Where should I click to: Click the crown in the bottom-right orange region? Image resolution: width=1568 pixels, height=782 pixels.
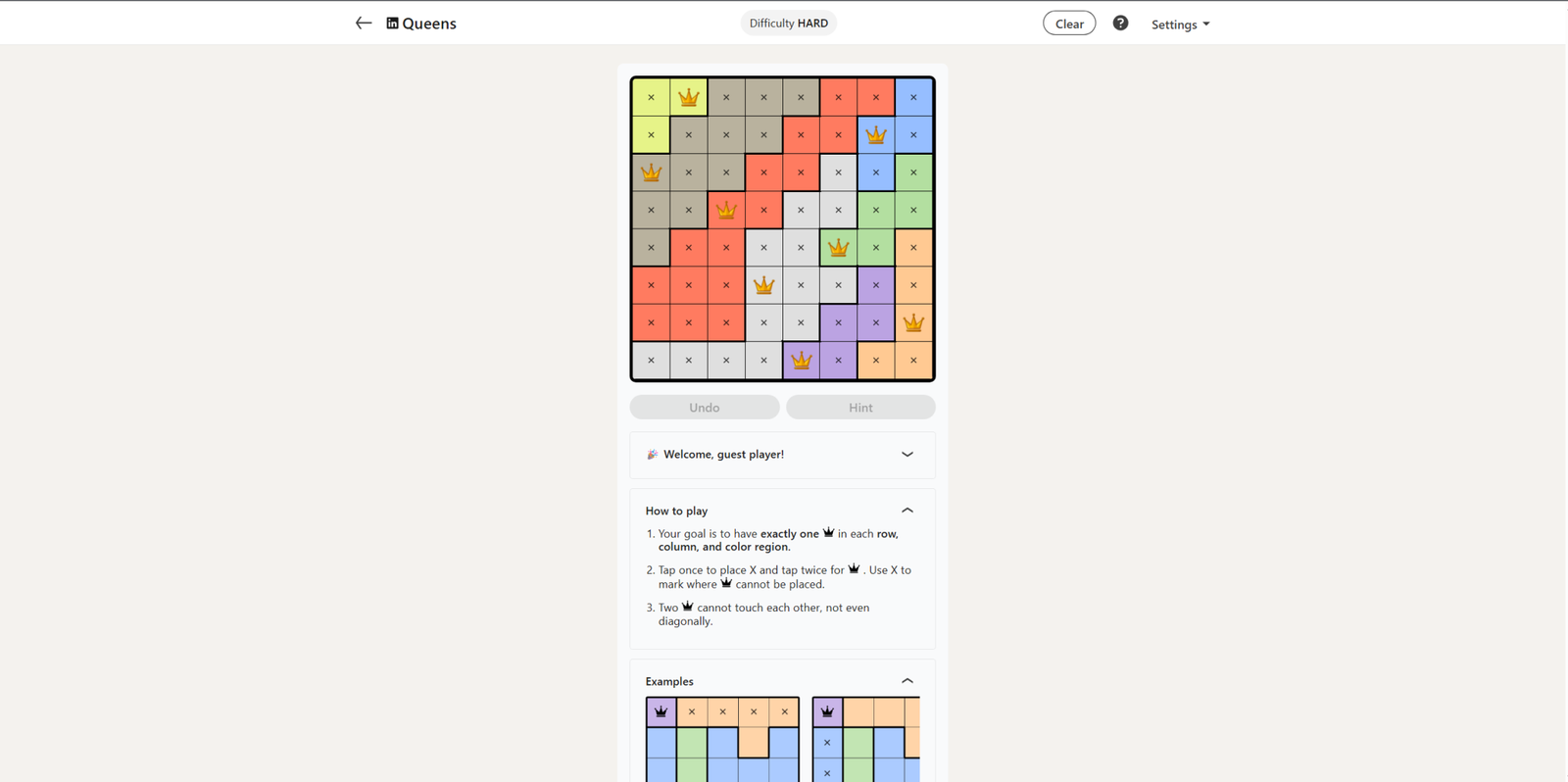(913, 322)
